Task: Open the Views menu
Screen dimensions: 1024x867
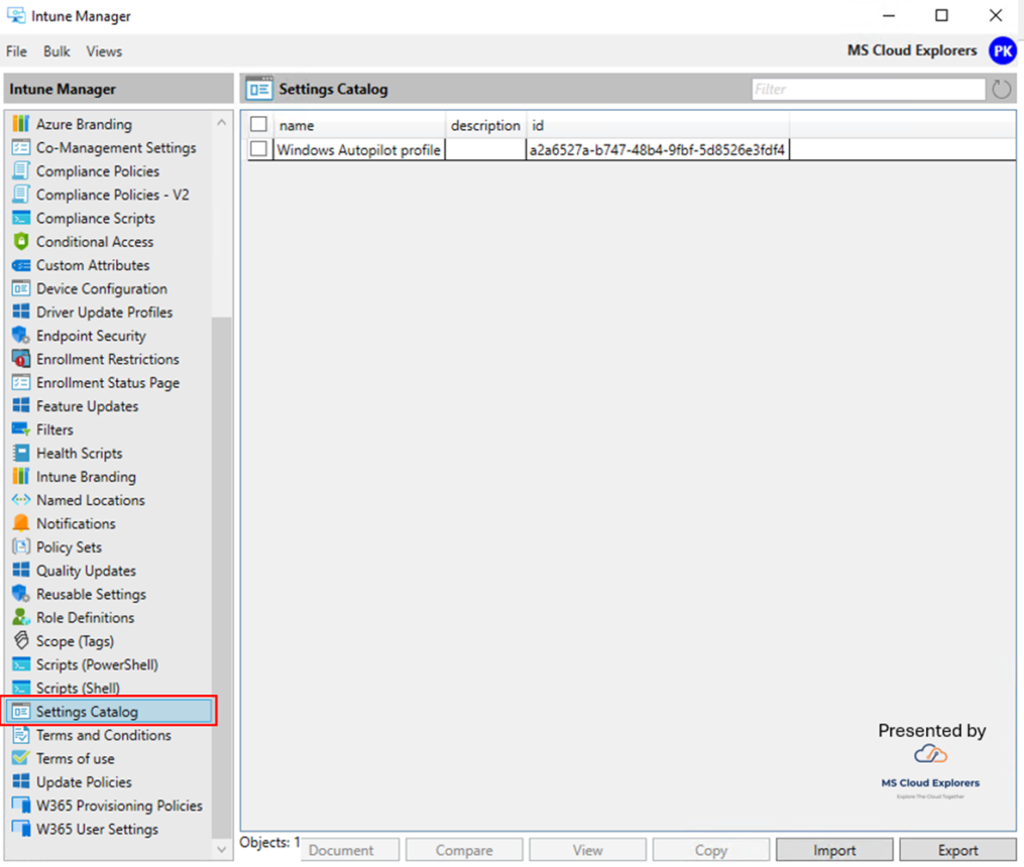Action: [x=104, y=52]
